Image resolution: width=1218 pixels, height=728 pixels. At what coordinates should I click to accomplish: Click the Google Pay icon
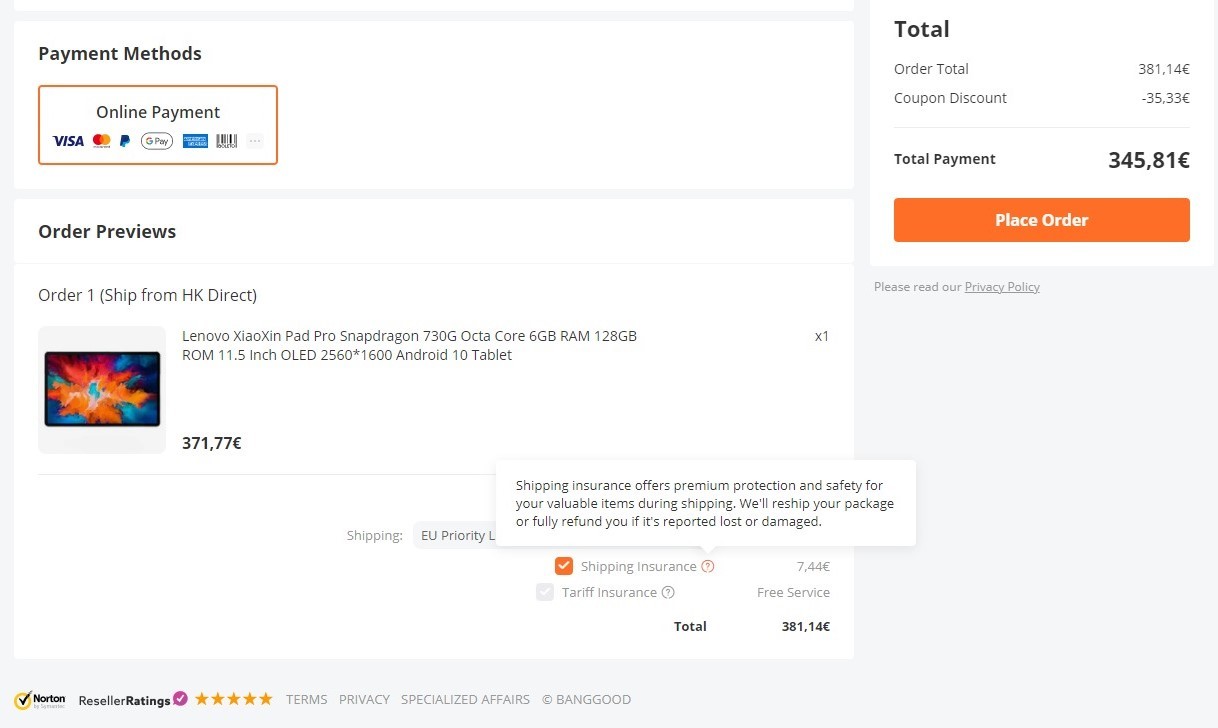tap(157, 141)
